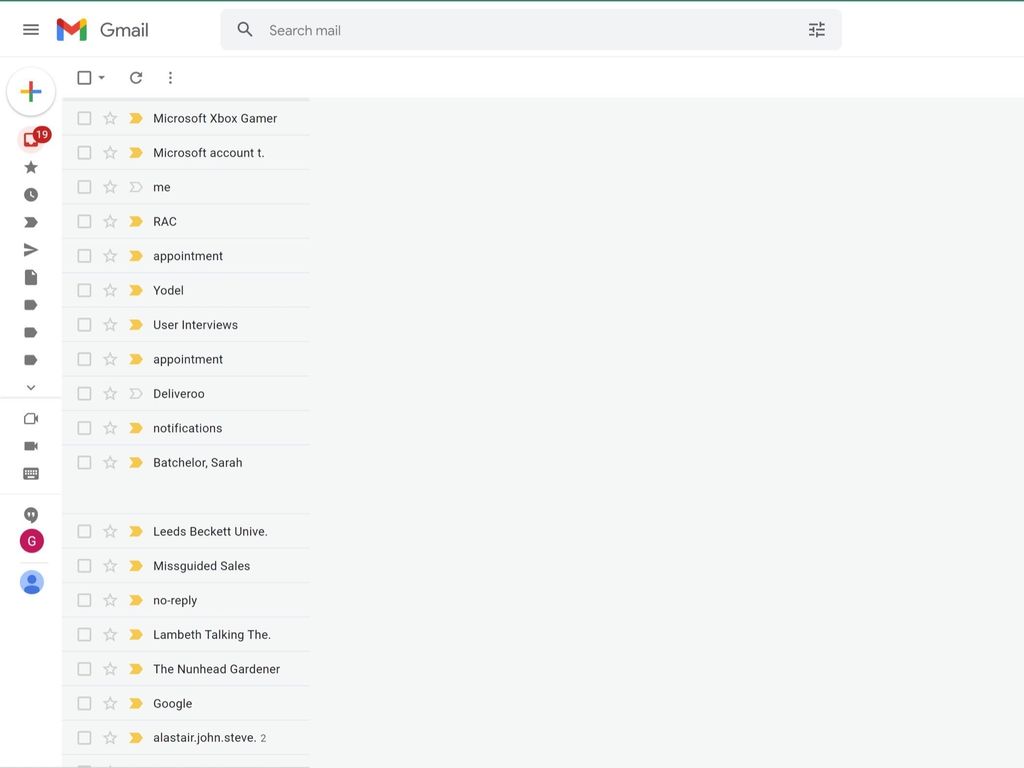This screenshot has height=768, width=1024.
Task: Open Drafts document icon in sidebar
Action: pos(31,278)
